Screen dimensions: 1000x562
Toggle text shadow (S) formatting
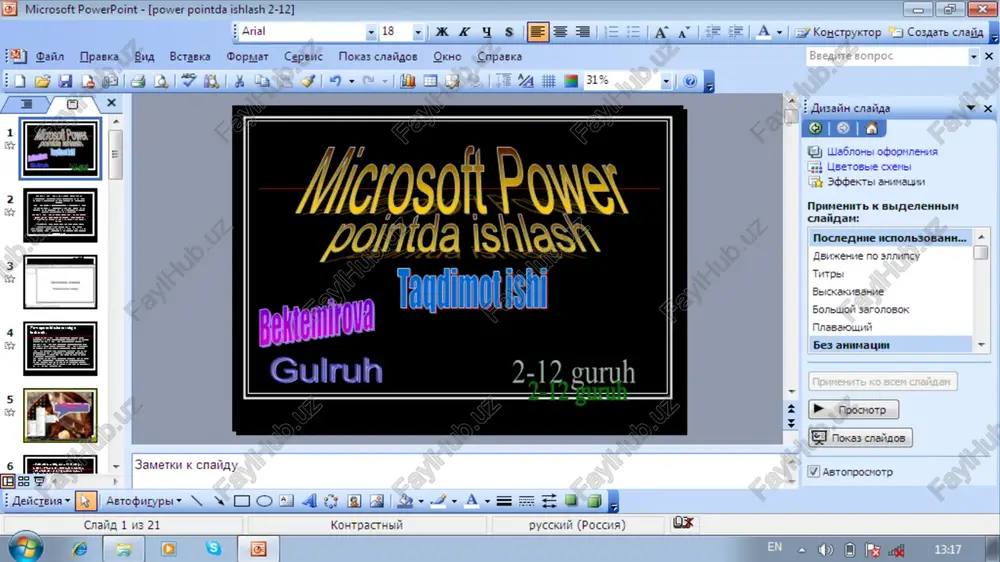pyautogui.click(x=509, y=31)
